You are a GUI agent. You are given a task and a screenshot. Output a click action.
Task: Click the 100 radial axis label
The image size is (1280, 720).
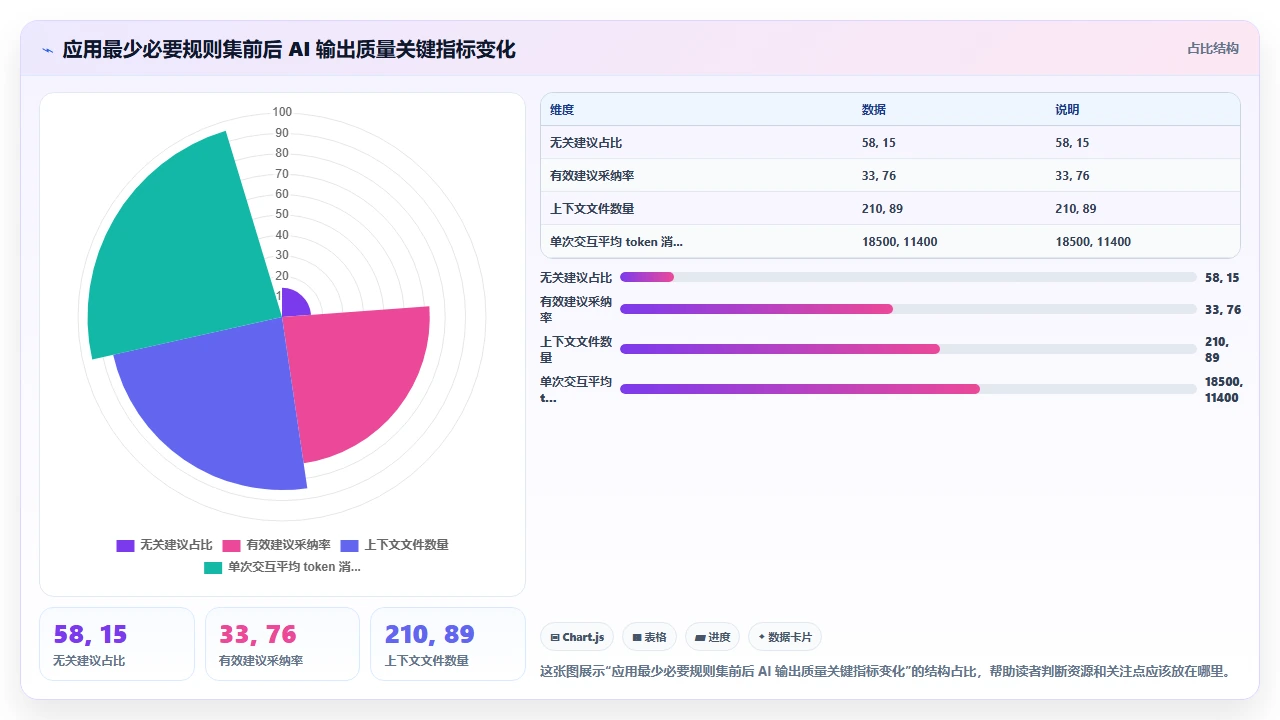coord(282,112)
